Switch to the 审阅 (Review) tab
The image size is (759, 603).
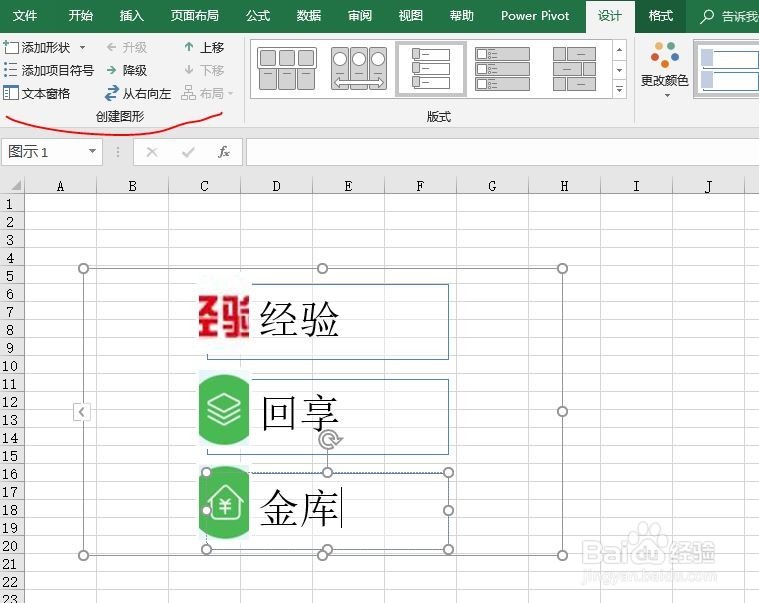360,16
